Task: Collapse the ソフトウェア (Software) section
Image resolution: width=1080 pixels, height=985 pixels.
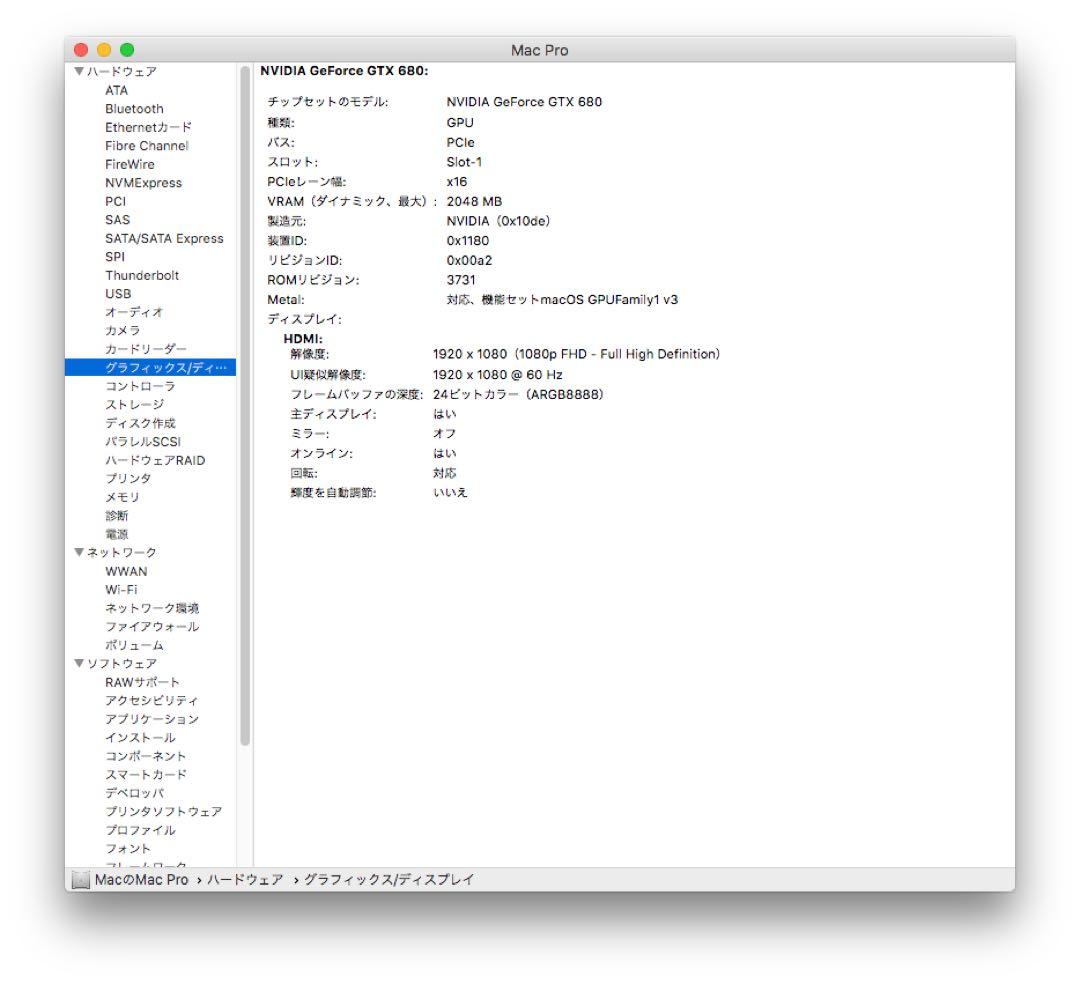Action: pyautogui.click(x=78, y=662)
